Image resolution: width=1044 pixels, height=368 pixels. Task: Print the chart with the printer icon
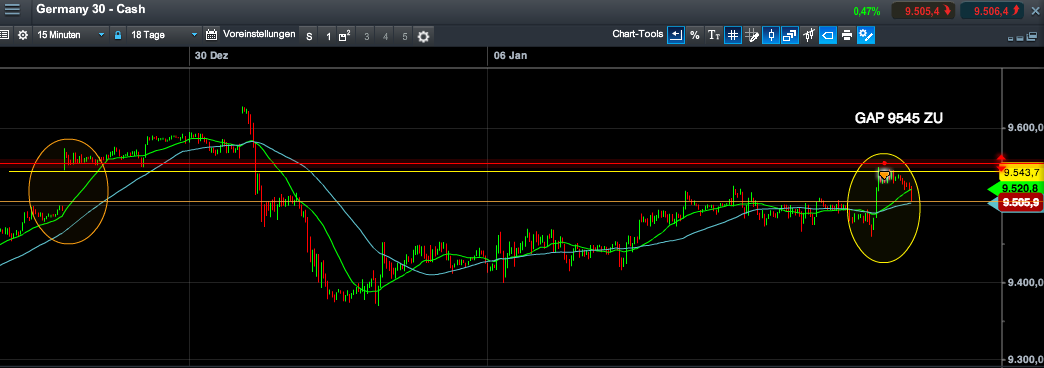coord(846,35)
